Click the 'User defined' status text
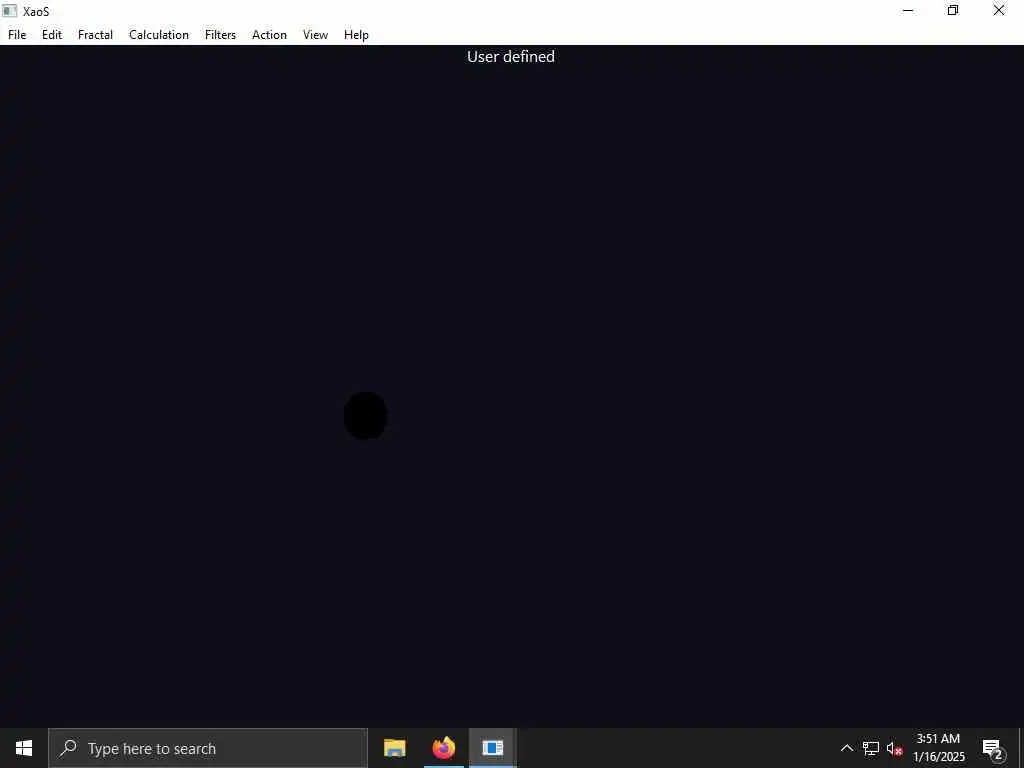 (511, 57)
